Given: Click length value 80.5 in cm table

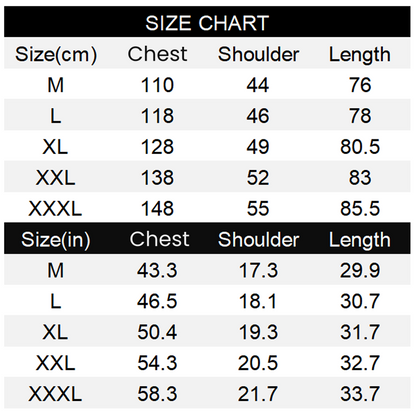Looking at the screenshot, I should 360,147.
